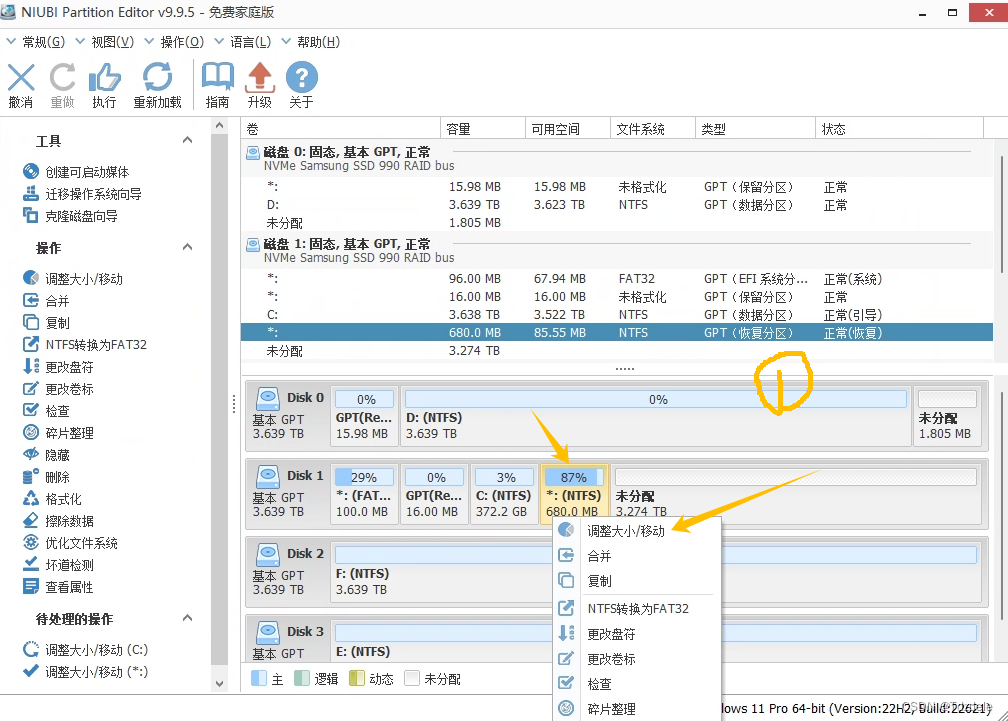Choose 更改盘符 in the context menu
Viewport: 1008px width, 721px height.
click(x=636, y=634)
